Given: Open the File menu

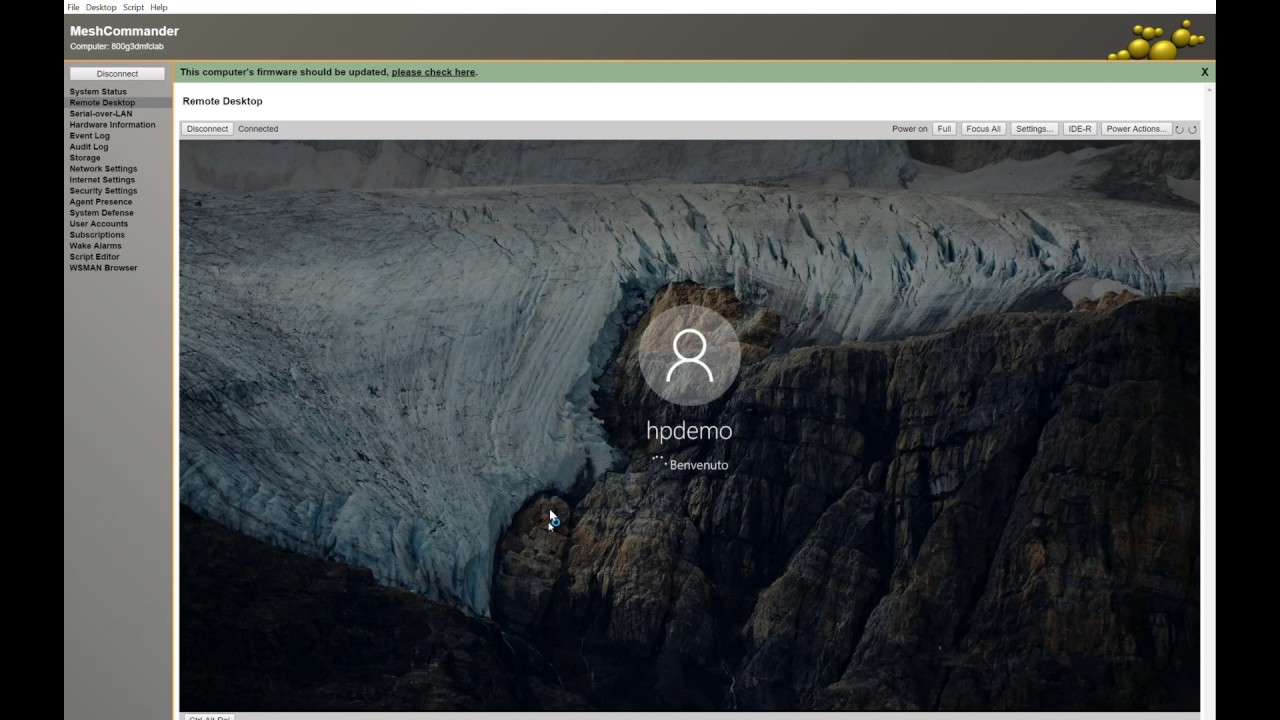Looking at the screenshot, I should 73,7.
